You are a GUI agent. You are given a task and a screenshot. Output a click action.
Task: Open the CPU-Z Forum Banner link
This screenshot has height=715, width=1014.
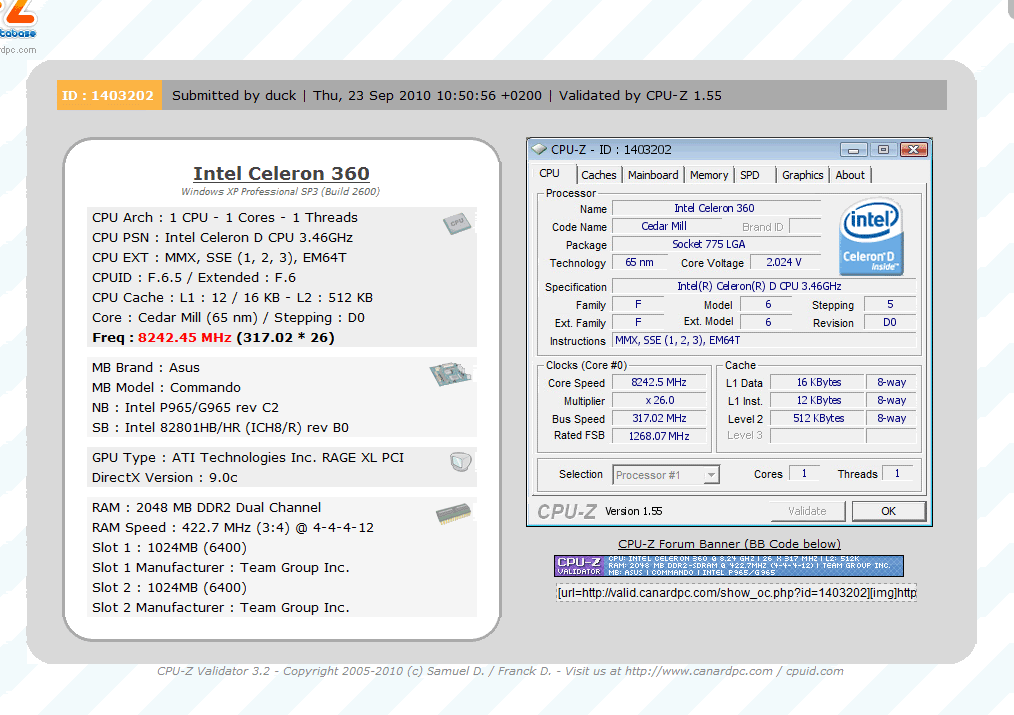click(729, 544)
